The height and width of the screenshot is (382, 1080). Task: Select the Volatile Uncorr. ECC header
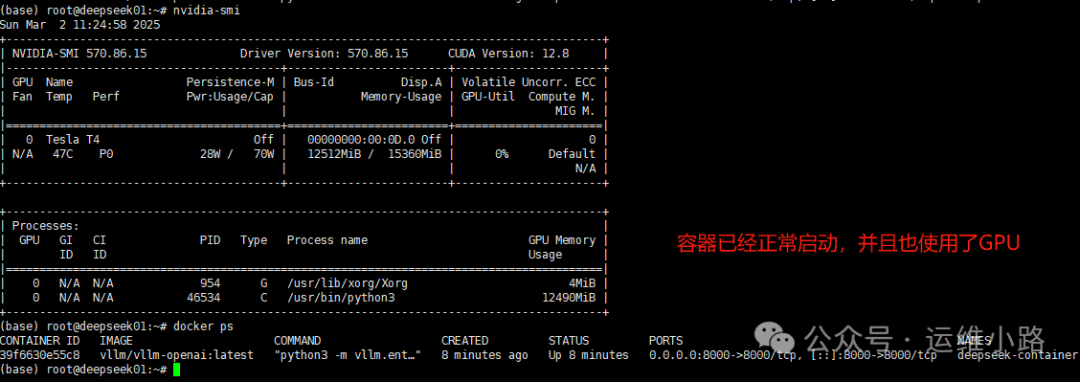(x=528, y=83)
